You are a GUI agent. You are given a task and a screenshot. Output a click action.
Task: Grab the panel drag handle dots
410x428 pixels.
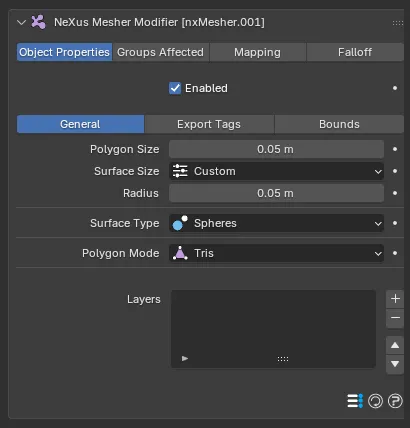tap(398, 23)
